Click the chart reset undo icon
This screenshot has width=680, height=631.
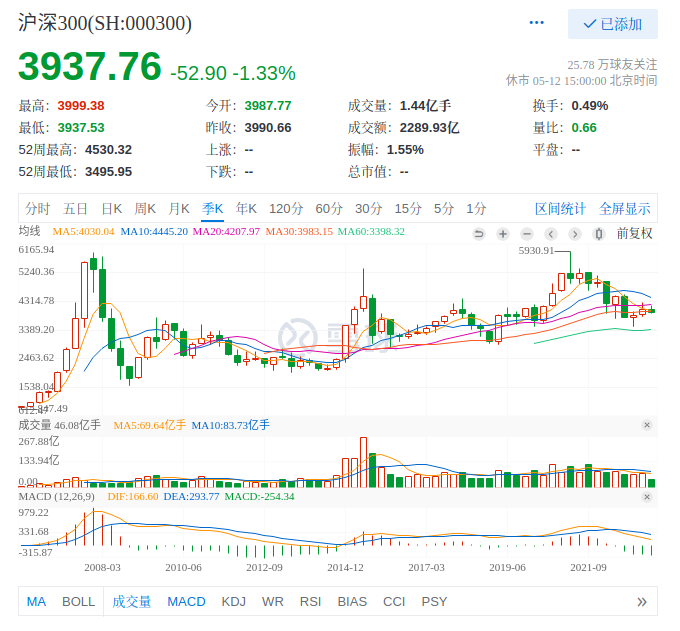click(479, 234)
